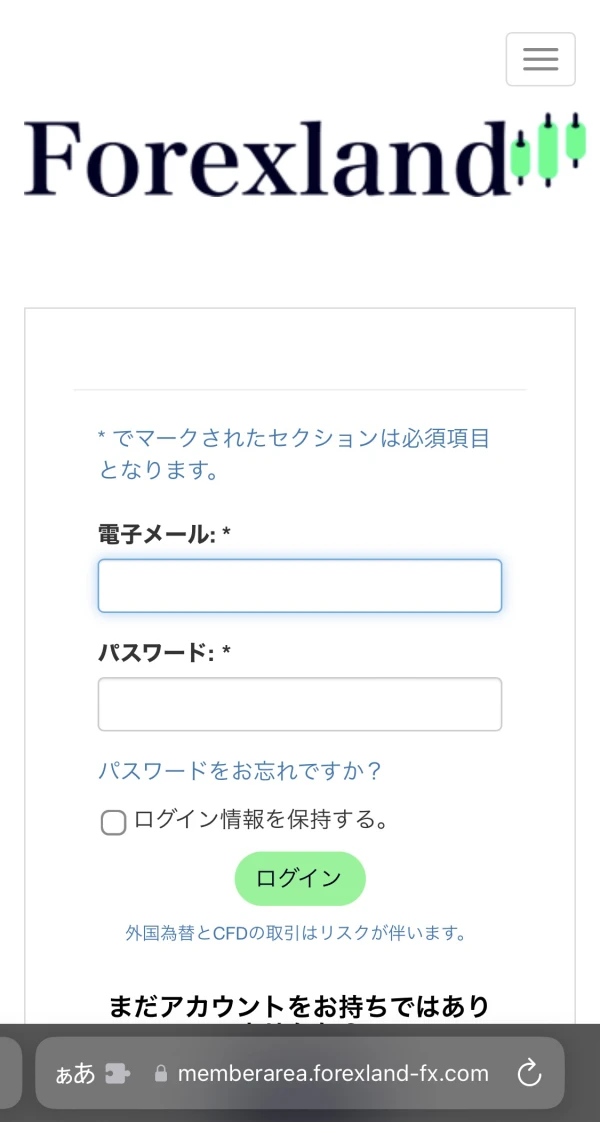
Task: Tap the adjacent tab sliver at bottom-left
Action: (9, 1073)
